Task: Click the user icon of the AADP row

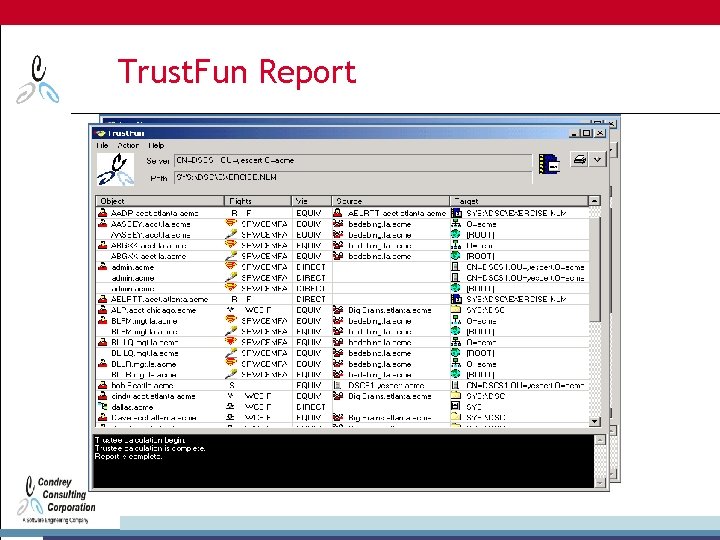Action: click(103, 213)
